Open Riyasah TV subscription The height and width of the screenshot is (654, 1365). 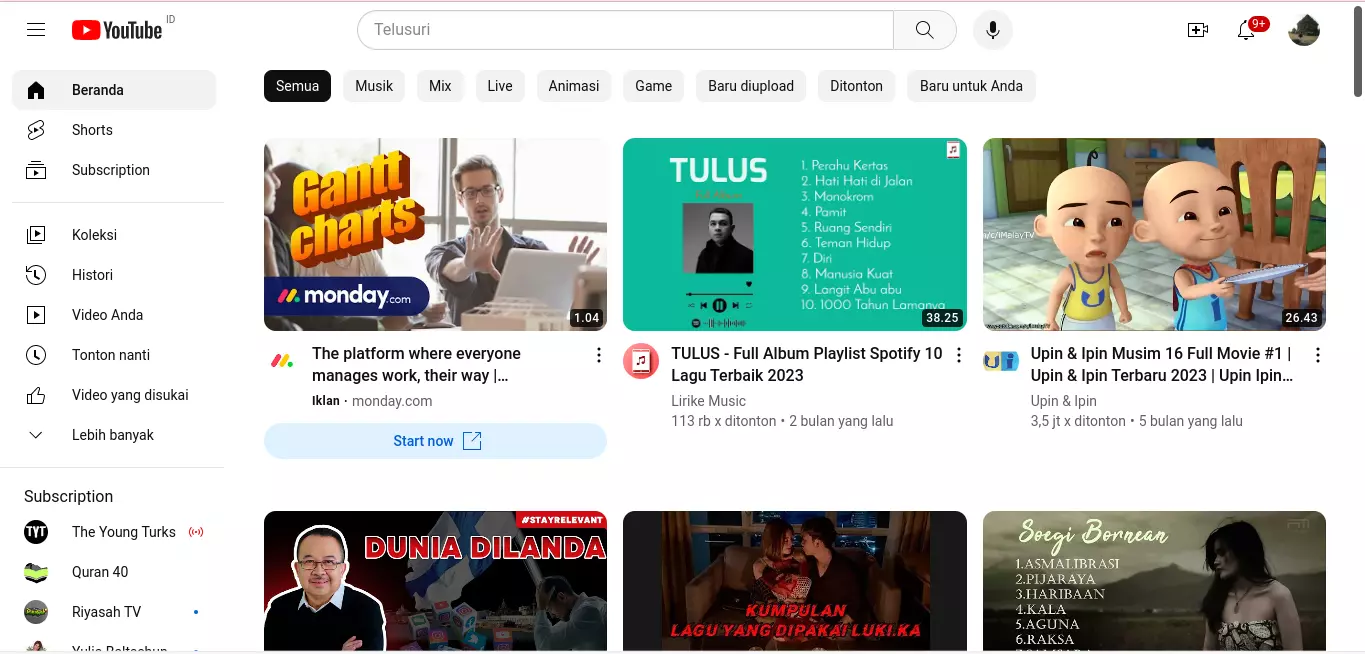click(x=114, y=612)
